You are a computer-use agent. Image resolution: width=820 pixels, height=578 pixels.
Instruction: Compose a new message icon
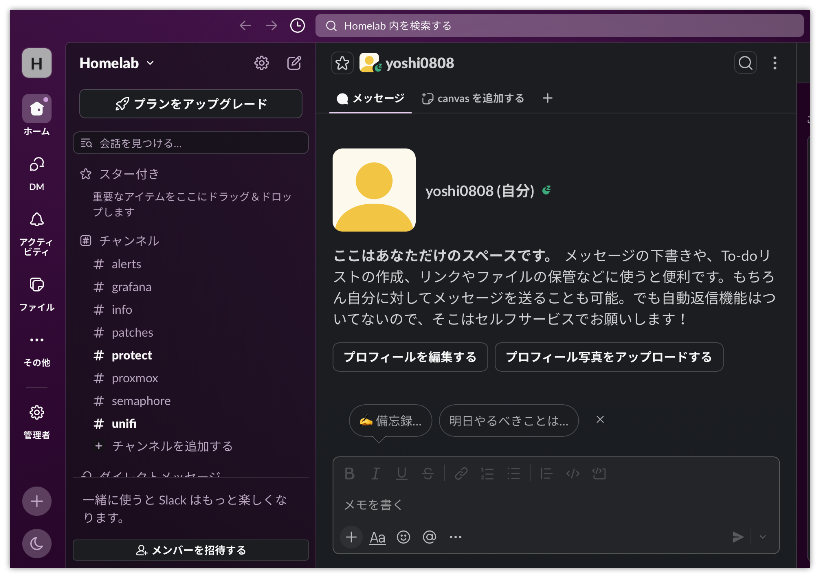[294, 63]
